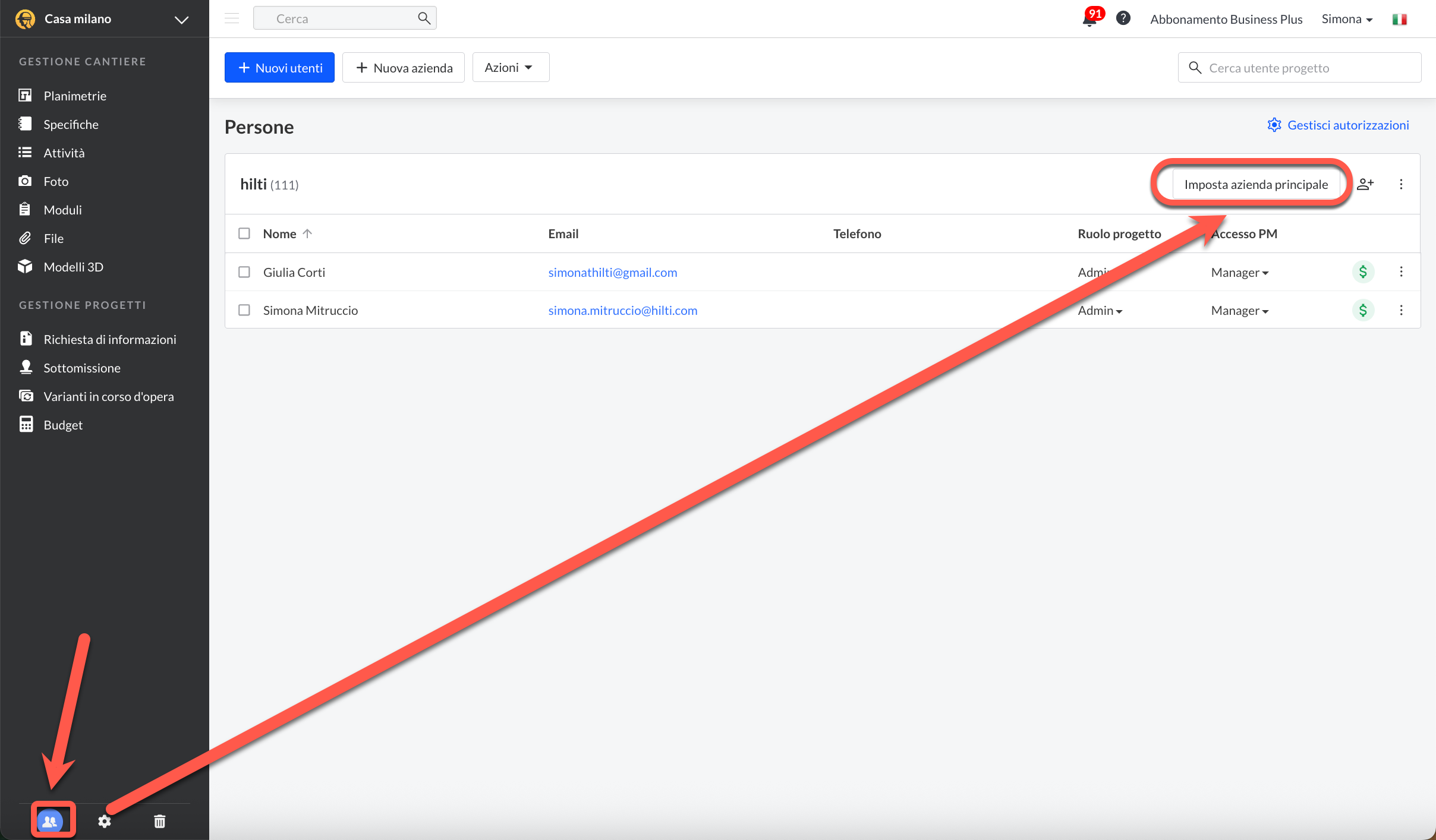Image resolution: width=1436 pixels, height=840 pixels.
Task: Check the box next to Giulia Corti
Action: pyautogui.click(x=244, y=272)
